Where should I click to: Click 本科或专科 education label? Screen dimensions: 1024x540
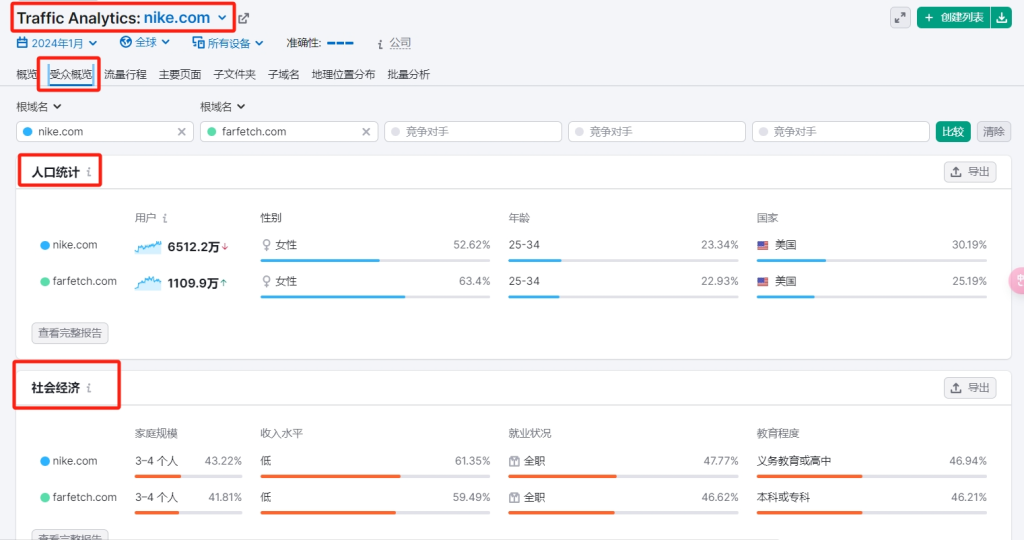click(783, 498)
